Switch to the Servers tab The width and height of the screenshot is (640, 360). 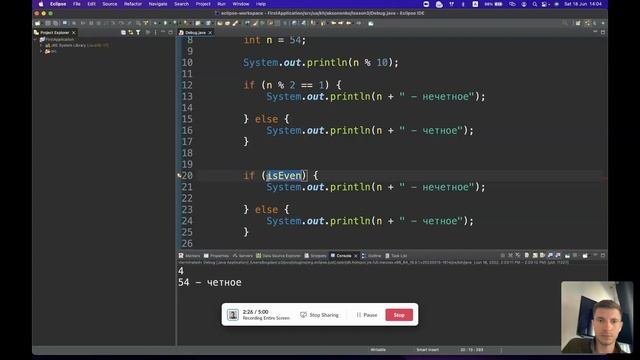243,256
